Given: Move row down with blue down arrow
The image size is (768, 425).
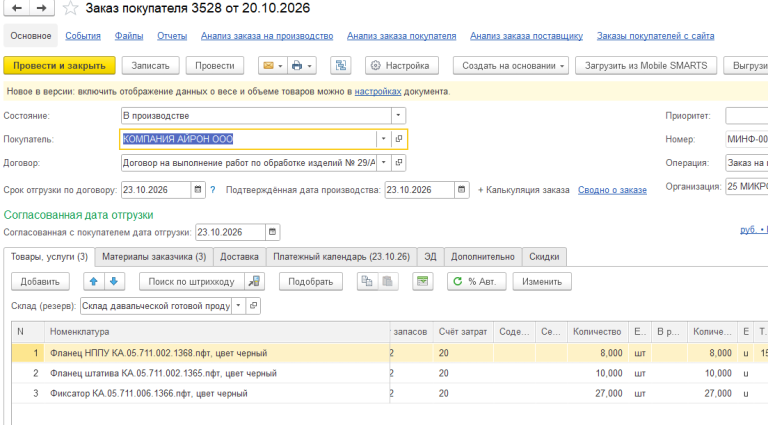Looking at the screenshot, I should click(114, 282).
